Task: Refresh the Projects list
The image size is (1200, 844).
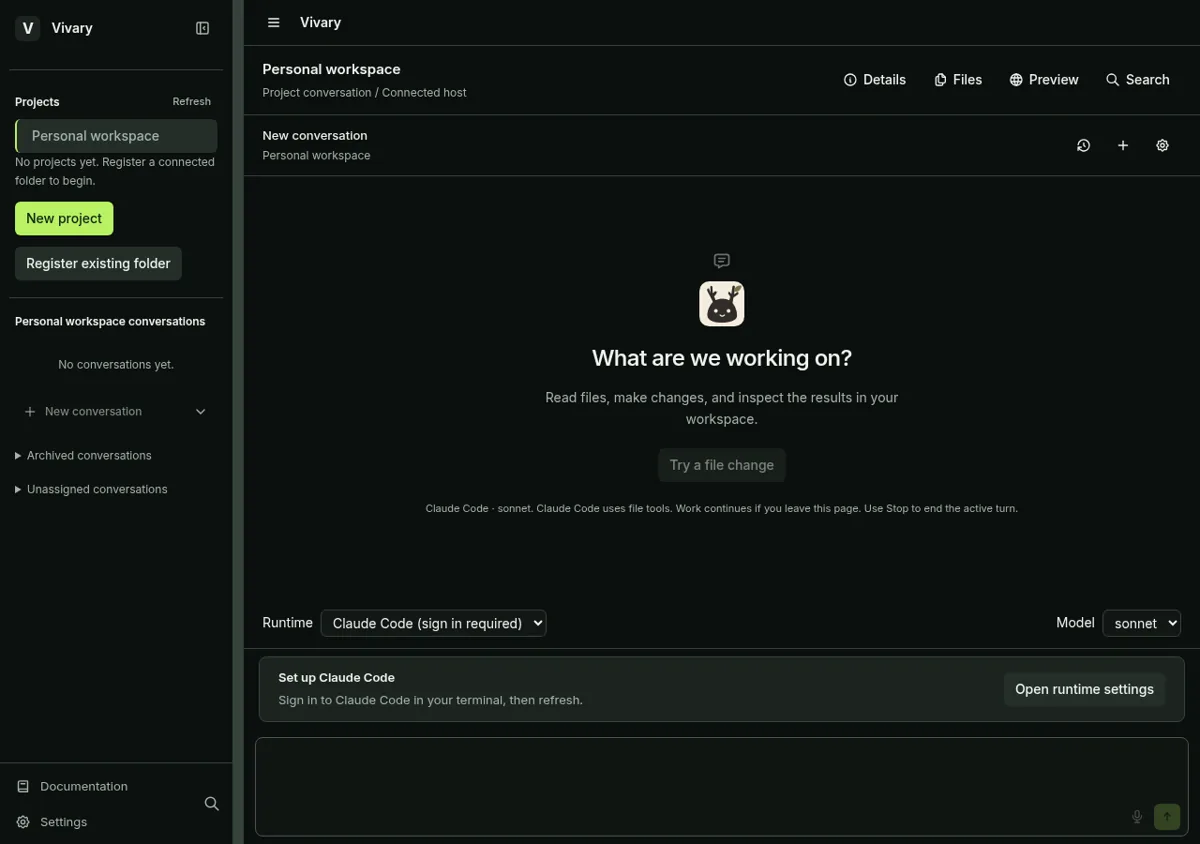Action: [191, 101]
